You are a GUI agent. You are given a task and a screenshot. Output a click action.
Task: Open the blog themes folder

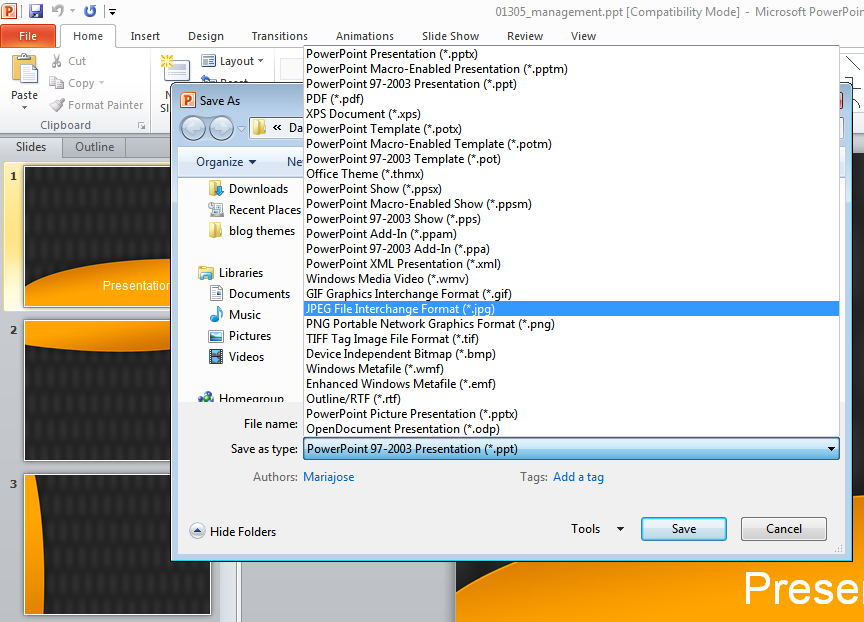point(252,231)
